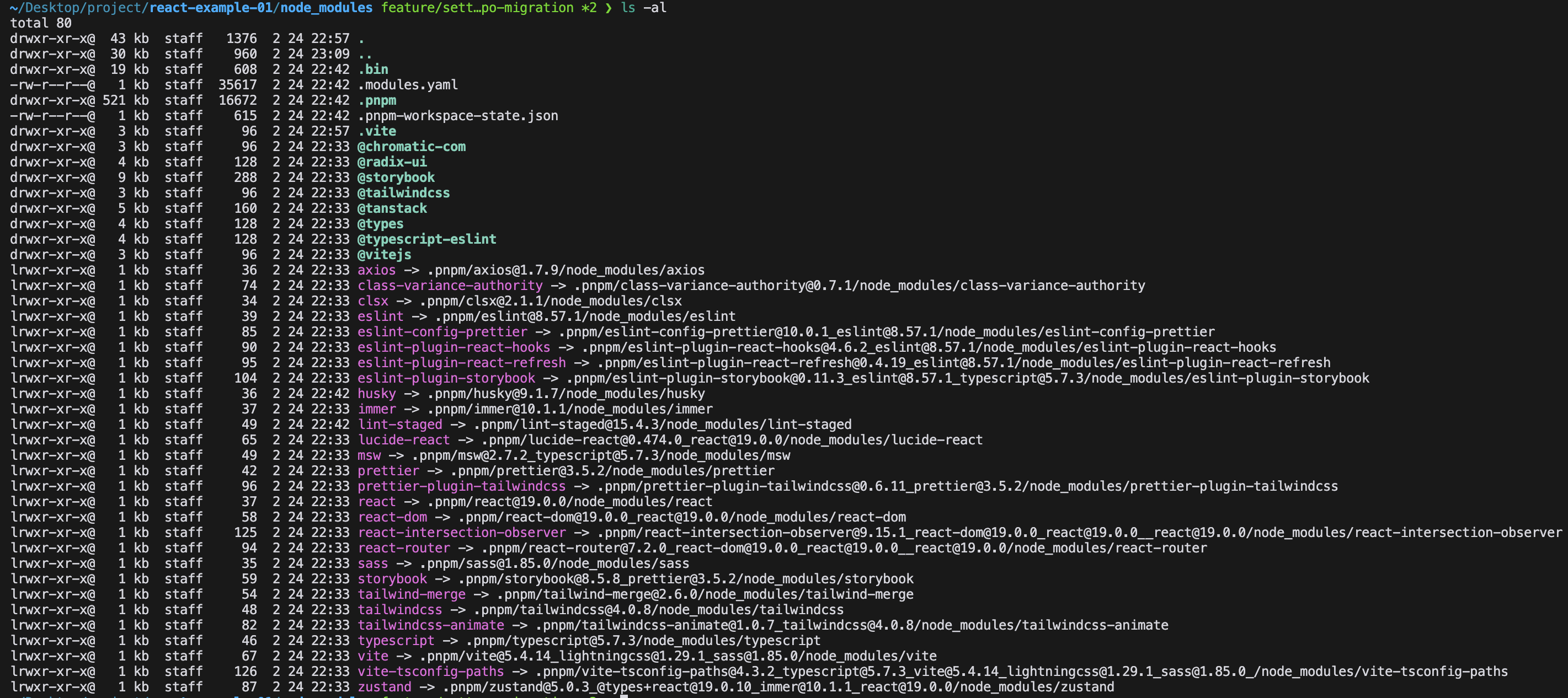Click the vite-tsconfig-paths symlink name

tap(430, 672)
